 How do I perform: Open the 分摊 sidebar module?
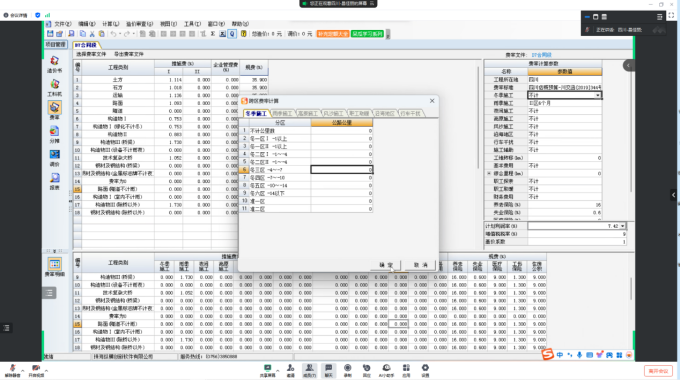tap(55, 134)
